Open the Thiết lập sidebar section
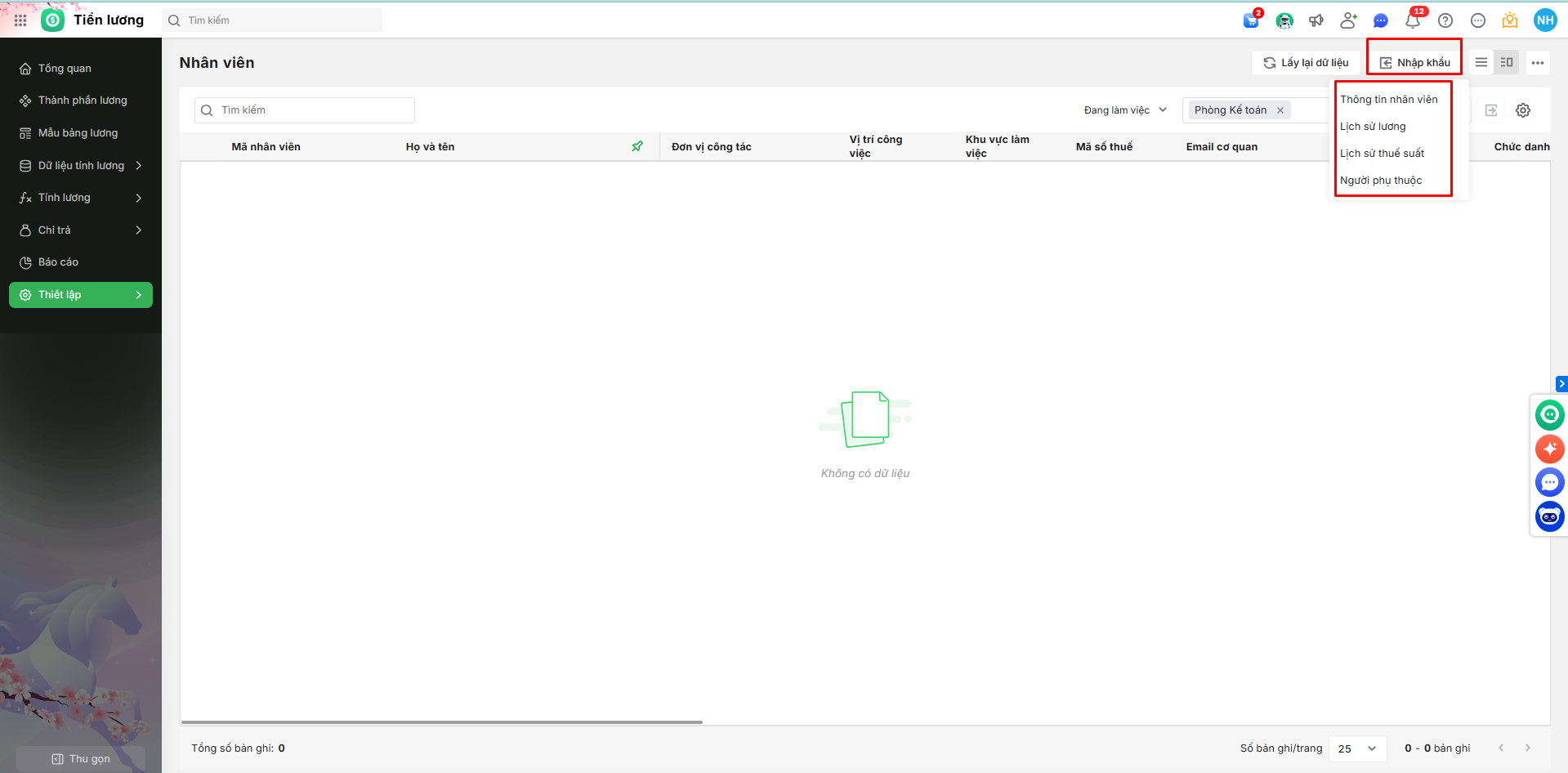Viewport: 1568px width, 773px height. coord(80,295)
